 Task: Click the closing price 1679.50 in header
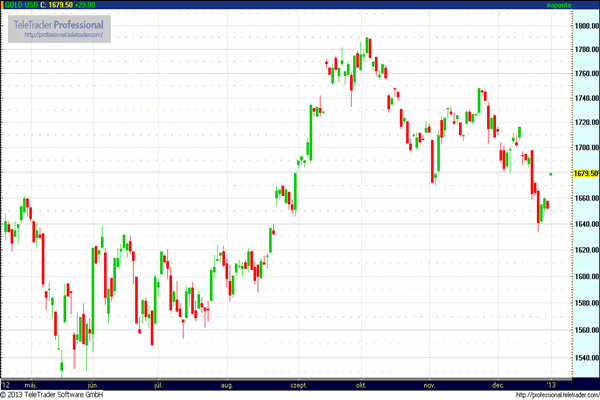point(63,5)
